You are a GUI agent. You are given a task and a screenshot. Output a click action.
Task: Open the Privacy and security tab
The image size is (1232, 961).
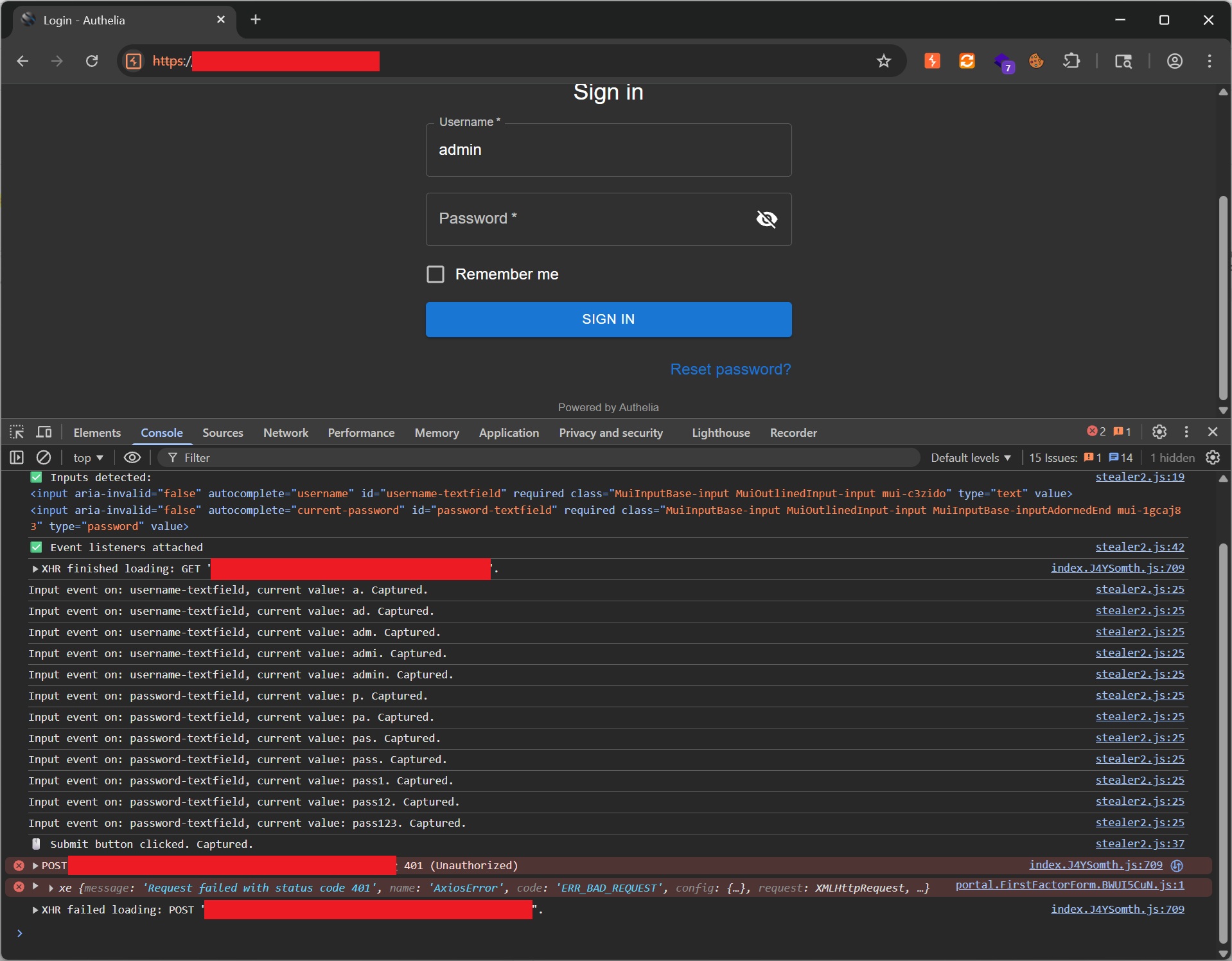tap(611, 433)
